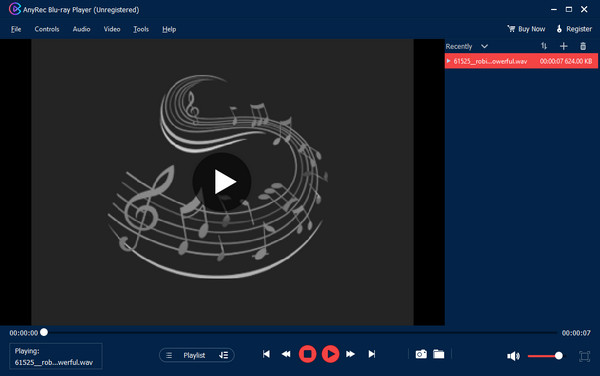Click the elapsed time 00:00:00

[24, 333]
